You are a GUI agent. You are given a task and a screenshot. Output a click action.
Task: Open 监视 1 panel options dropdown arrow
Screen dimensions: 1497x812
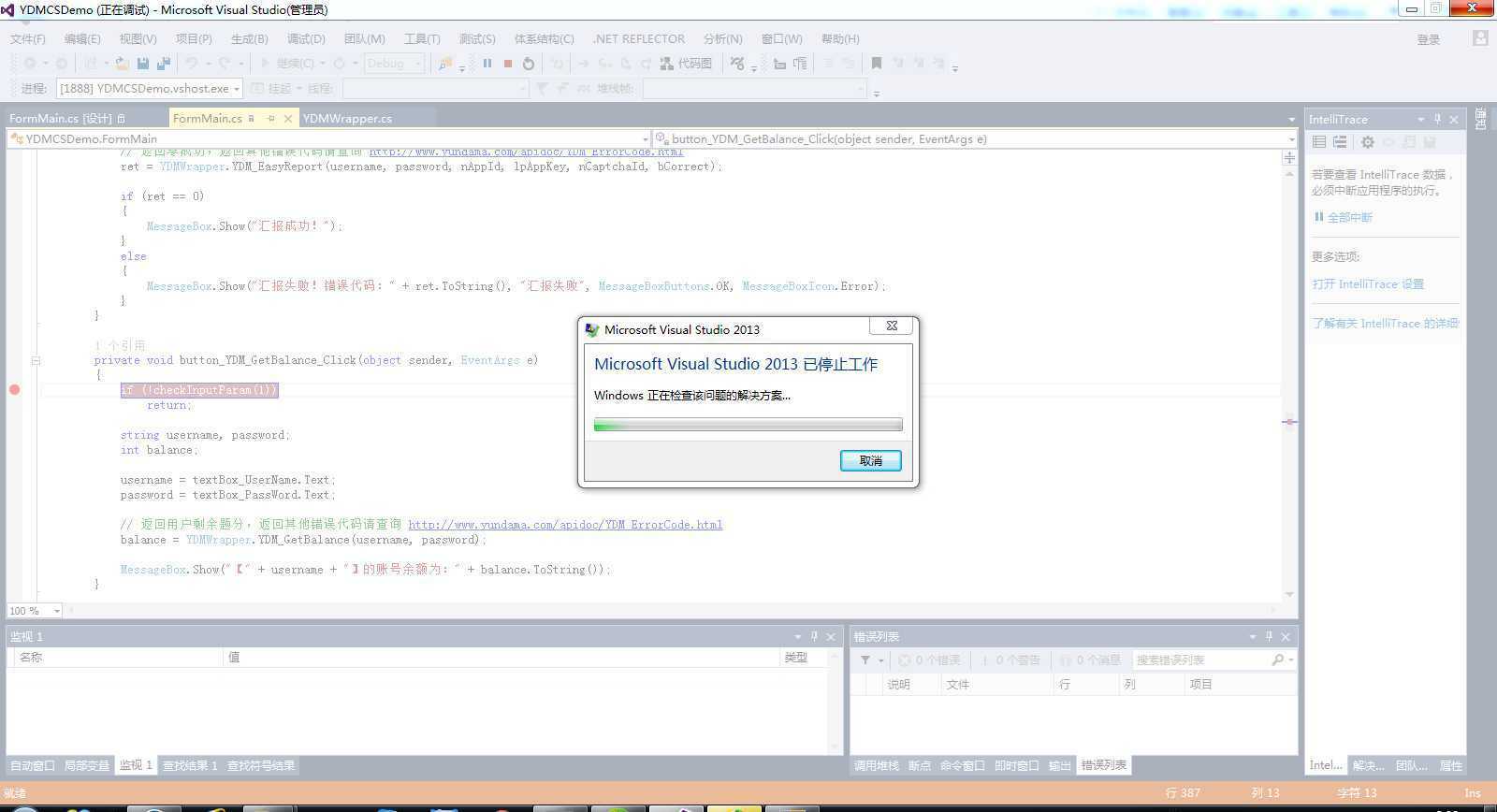pyautogui.click(x=797, y=637)
